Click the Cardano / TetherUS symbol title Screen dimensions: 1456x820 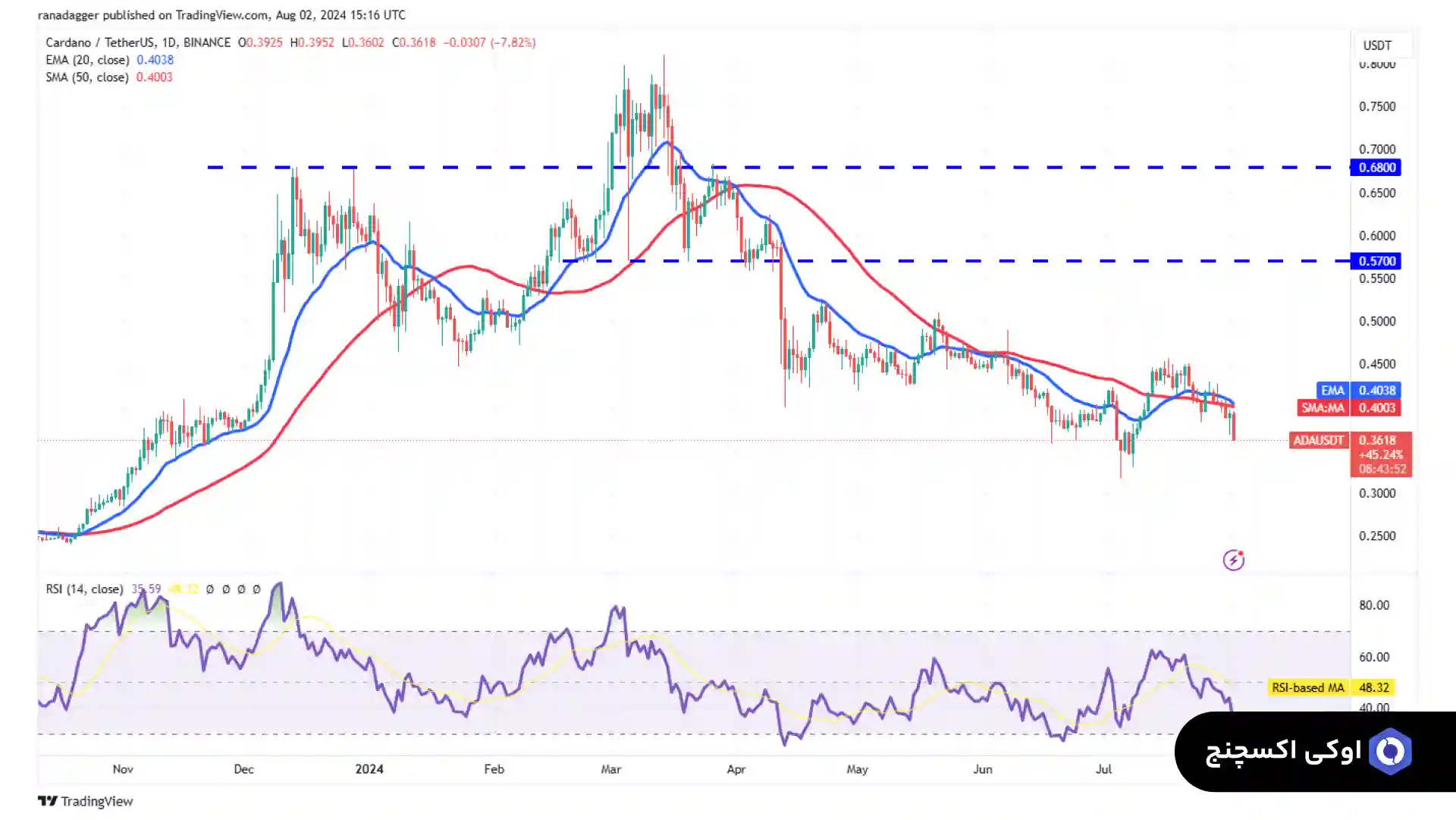(138, 42)
